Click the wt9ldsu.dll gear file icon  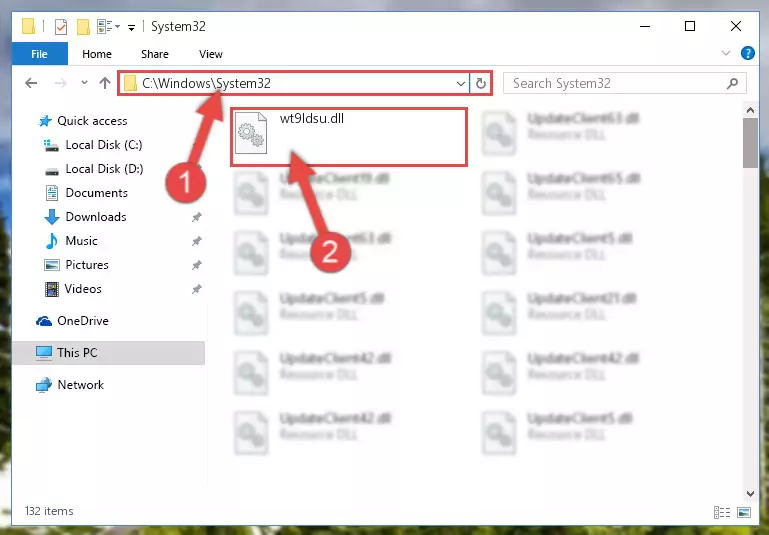251,133
